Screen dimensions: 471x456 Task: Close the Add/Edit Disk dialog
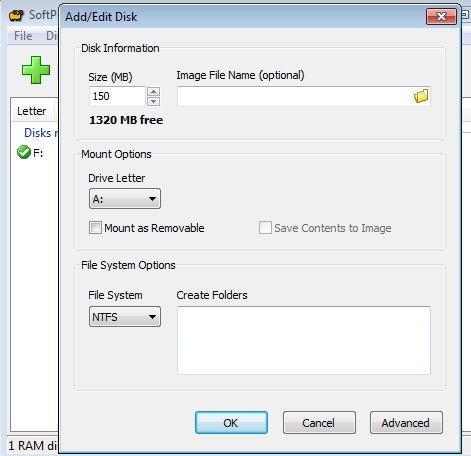pos(441,16)
